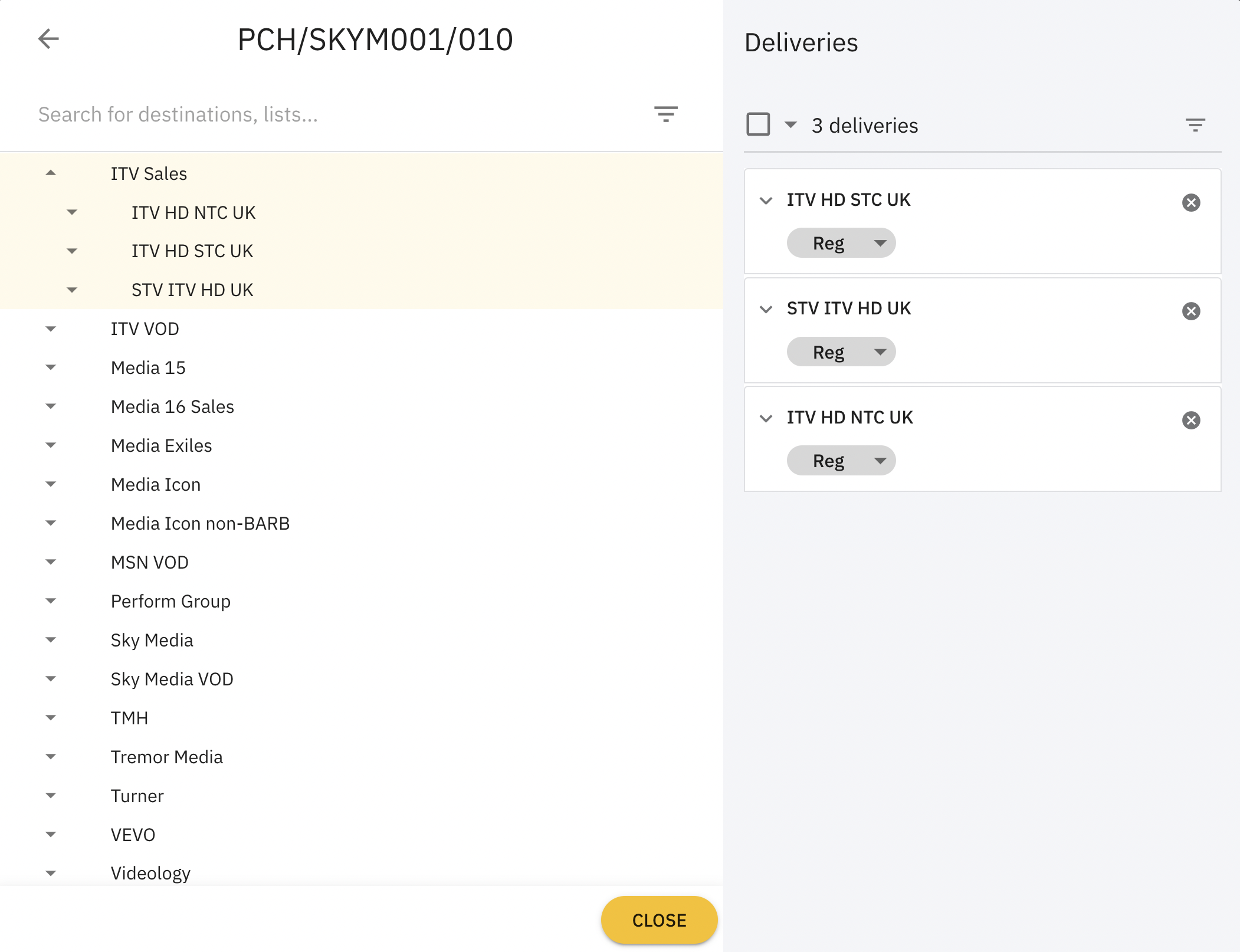
Task: Remove the ITV HD NTC UK delivery
Action: [1191, 420]
